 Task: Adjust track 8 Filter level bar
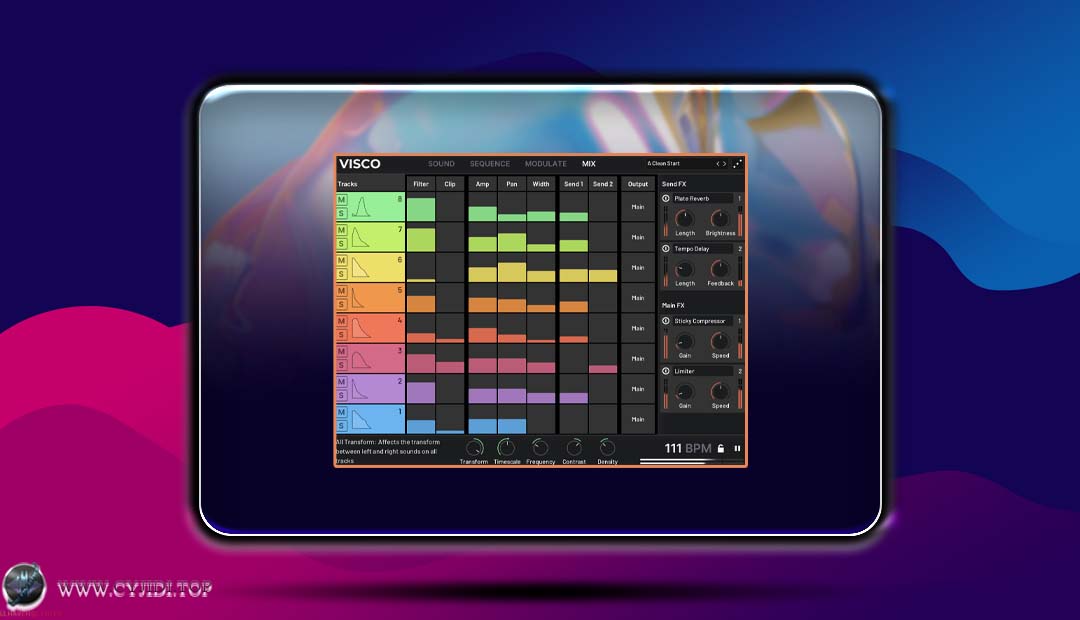coord(421,207)
